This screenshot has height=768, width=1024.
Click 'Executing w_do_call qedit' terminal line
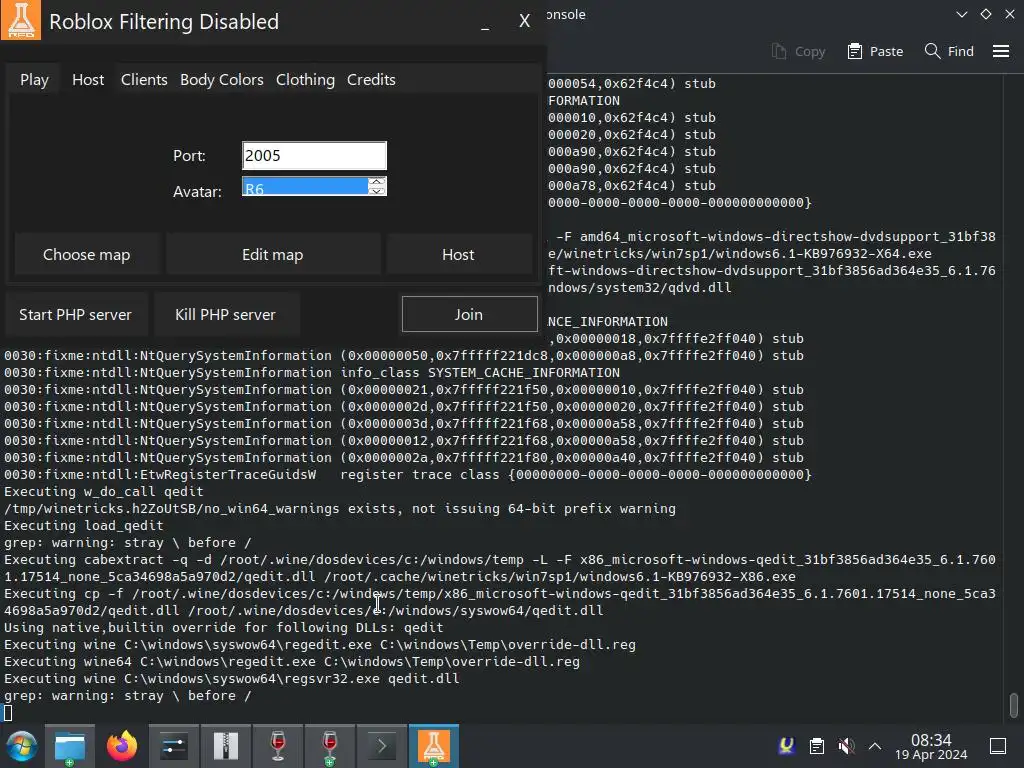click(x=104, y=491)
